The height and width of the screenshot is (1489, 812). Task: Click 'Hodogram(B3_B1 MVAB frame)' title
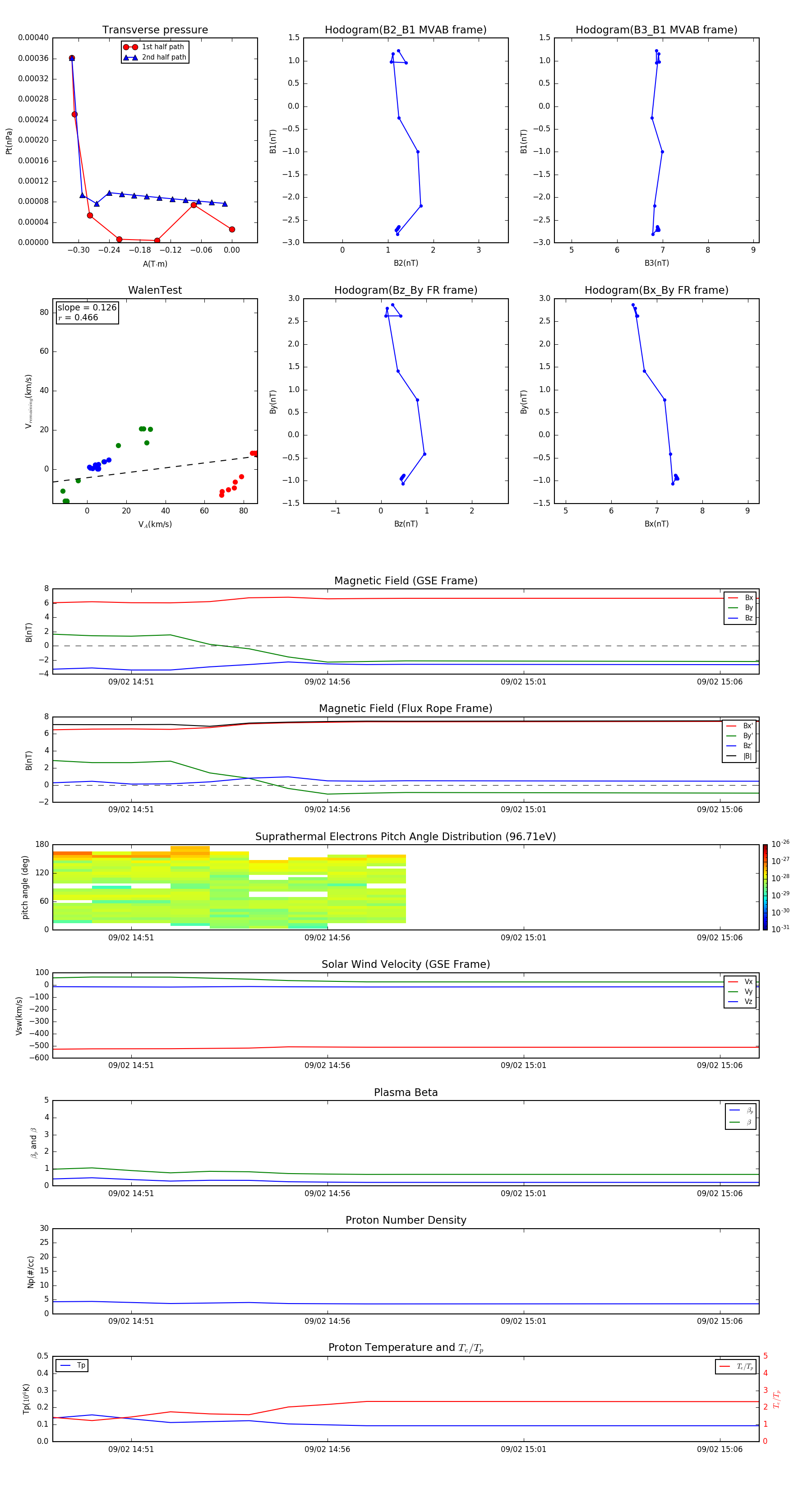656,30
